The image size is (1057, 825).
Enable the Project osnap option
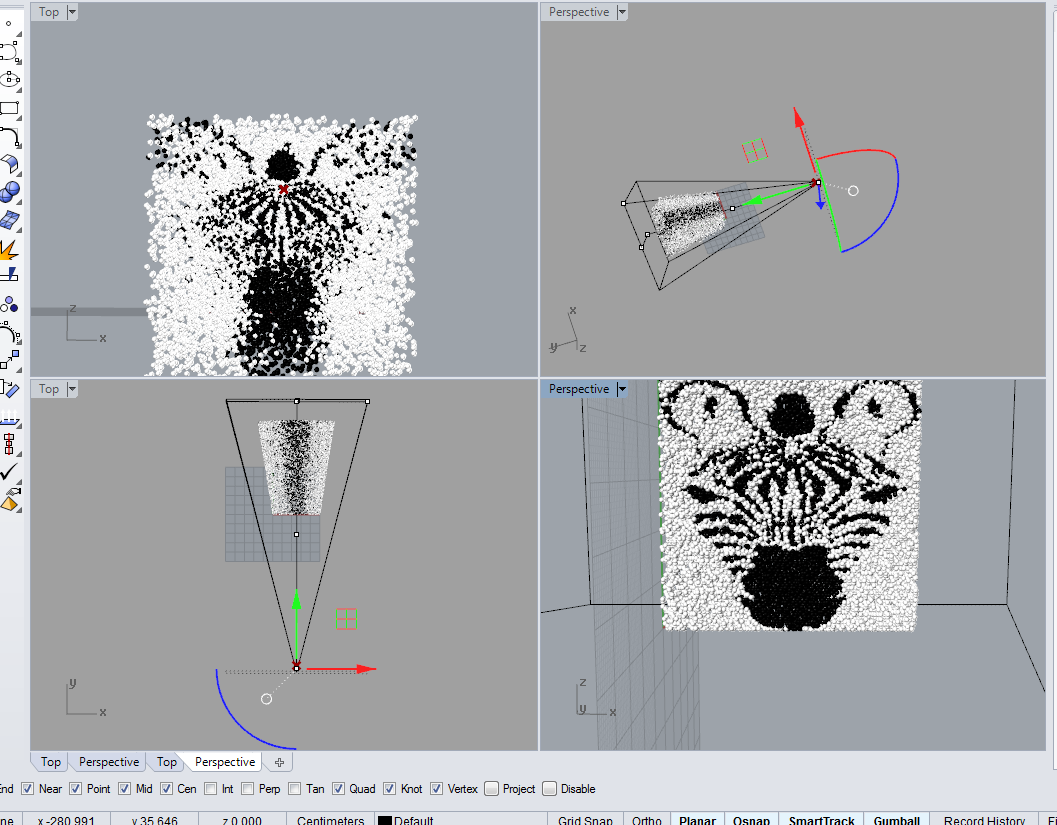(x=491, y=789)
